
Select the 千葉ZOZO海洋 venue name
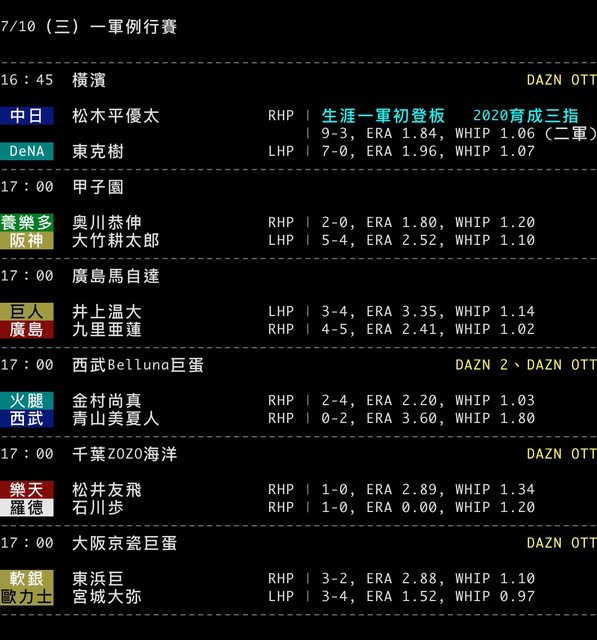pyautogui.click(x=124, y=454)
